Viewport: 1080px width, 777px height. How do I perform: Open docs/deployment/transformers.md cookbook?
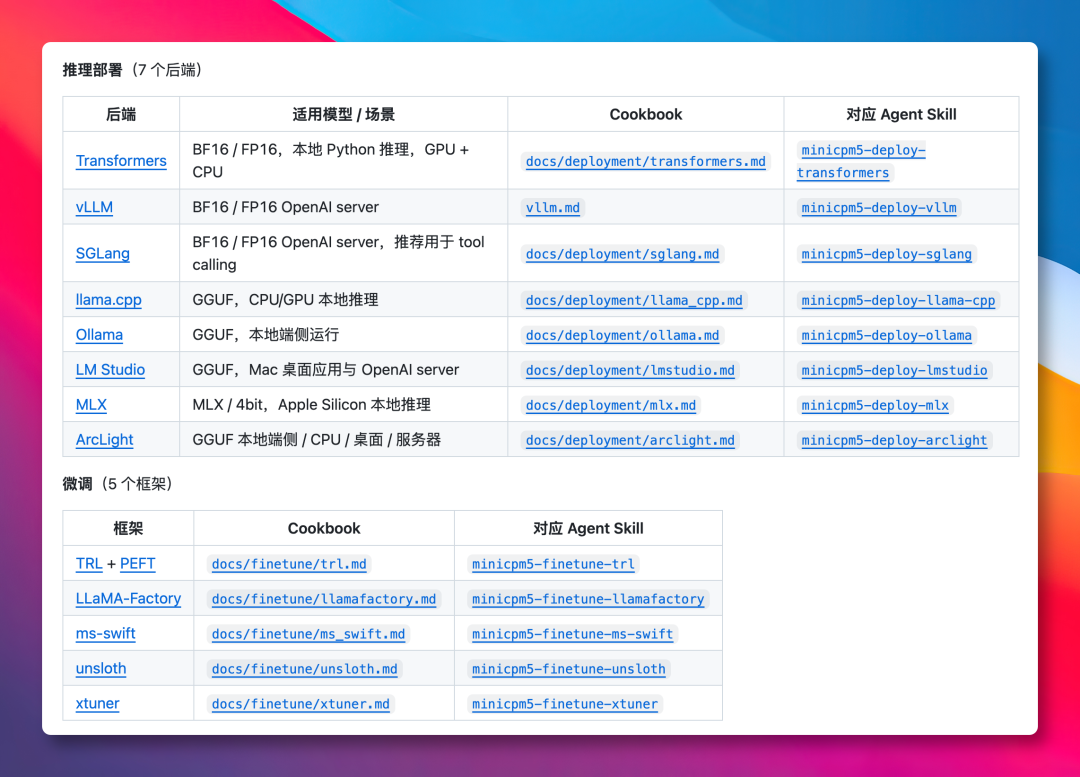645,161
